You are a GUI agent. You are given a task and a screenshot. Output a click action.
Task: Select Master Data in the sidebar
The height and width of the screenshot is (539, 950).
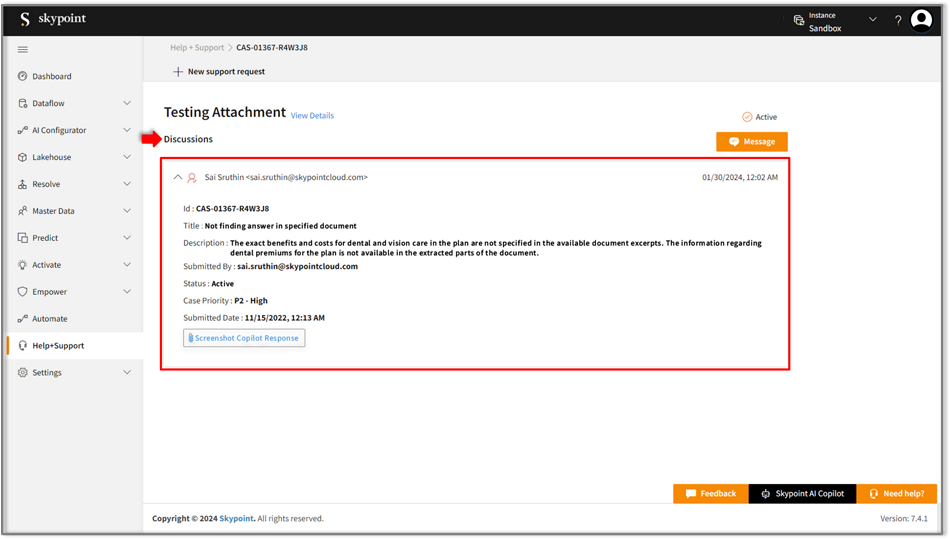54,211
